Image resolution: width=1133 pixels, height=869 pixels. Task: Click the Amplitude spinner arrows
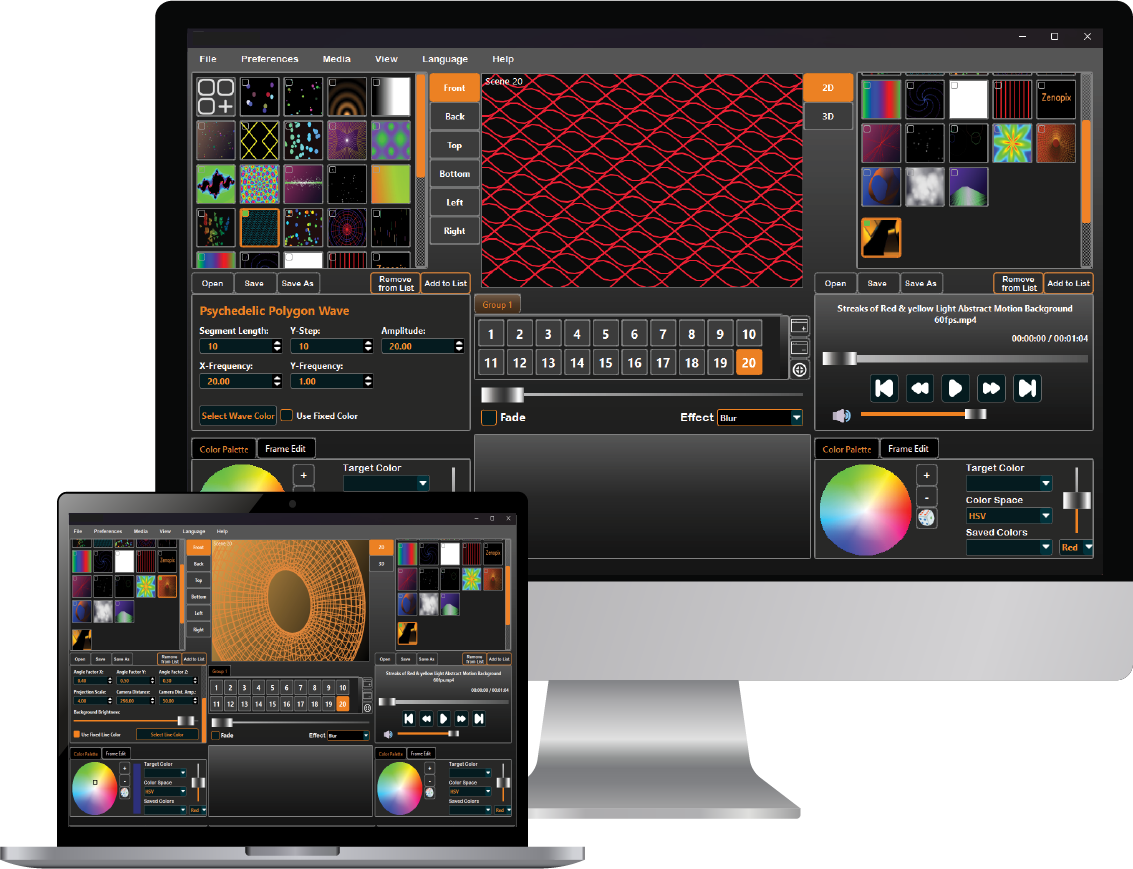[x=459, y=346]
